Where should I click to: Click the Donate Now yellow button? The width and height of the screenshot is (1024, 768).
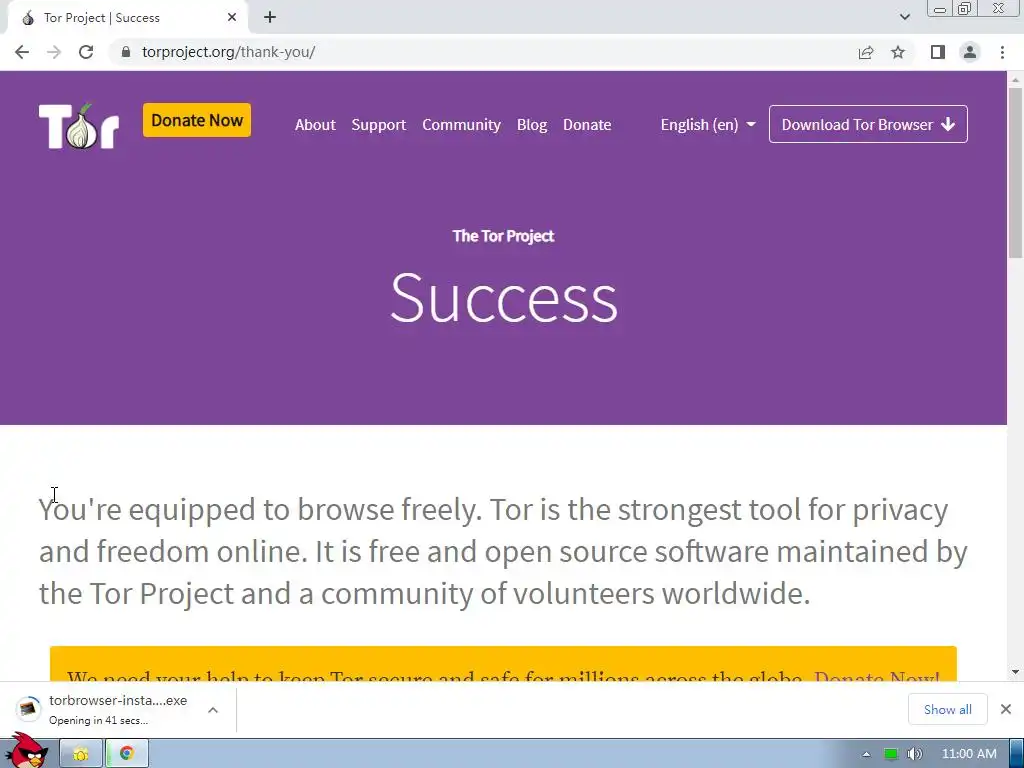click(197, 120)
